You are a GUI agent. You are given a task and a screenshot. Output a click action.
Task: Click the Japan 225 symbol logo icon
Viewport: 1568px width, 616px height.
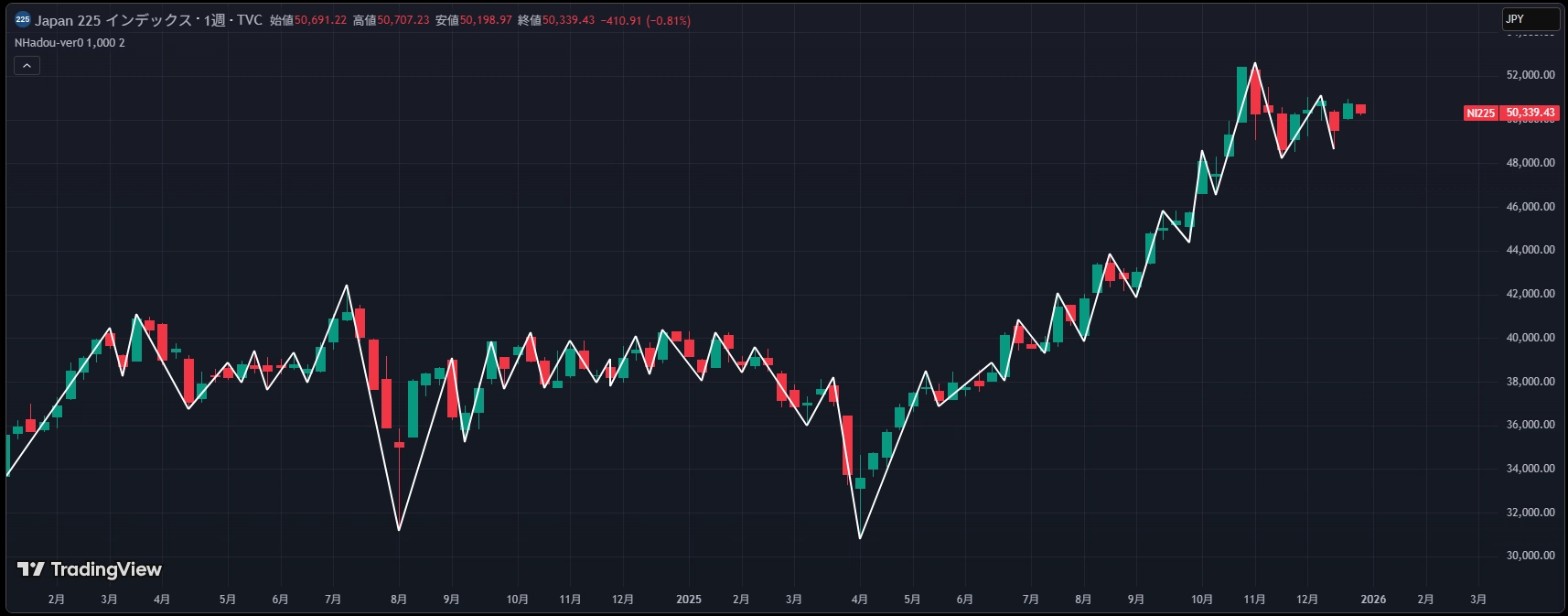pyautogui.click(x=23, y=19)
